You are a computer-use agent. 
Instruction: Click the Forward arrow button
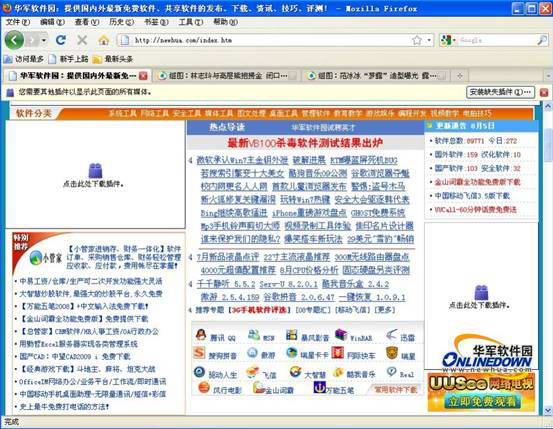pos(32,40)
